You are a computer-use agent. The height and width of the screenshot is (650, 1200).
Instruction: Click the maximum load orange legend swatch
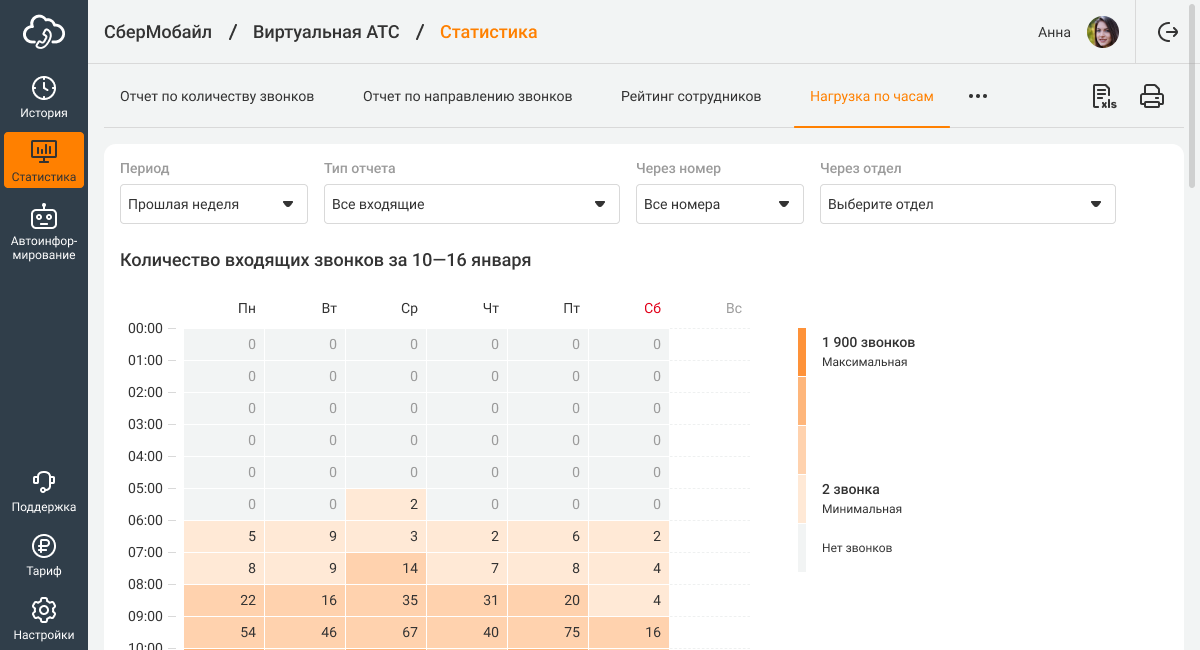[x=802, y=352]
